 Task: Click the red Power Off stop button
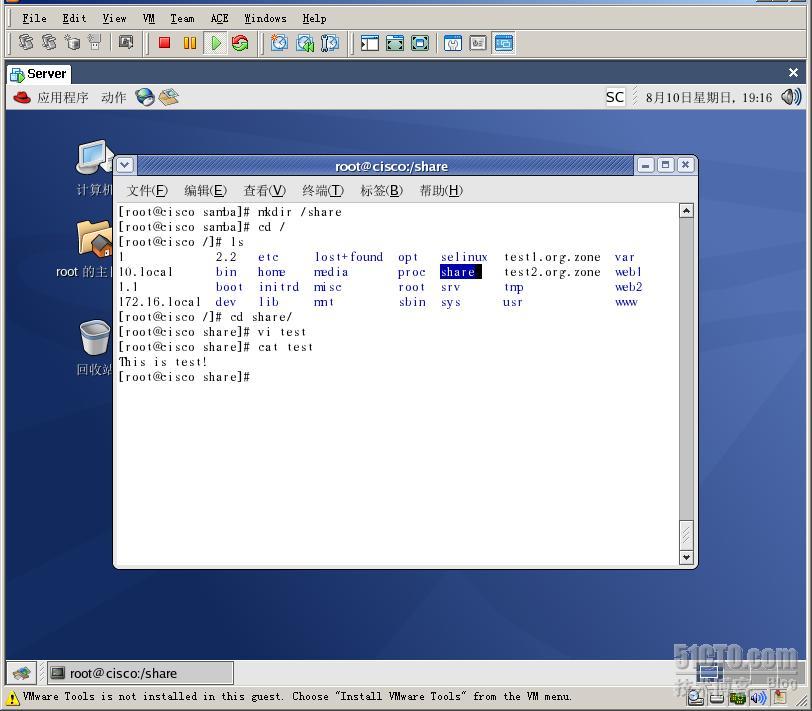(x=165, y=43)
